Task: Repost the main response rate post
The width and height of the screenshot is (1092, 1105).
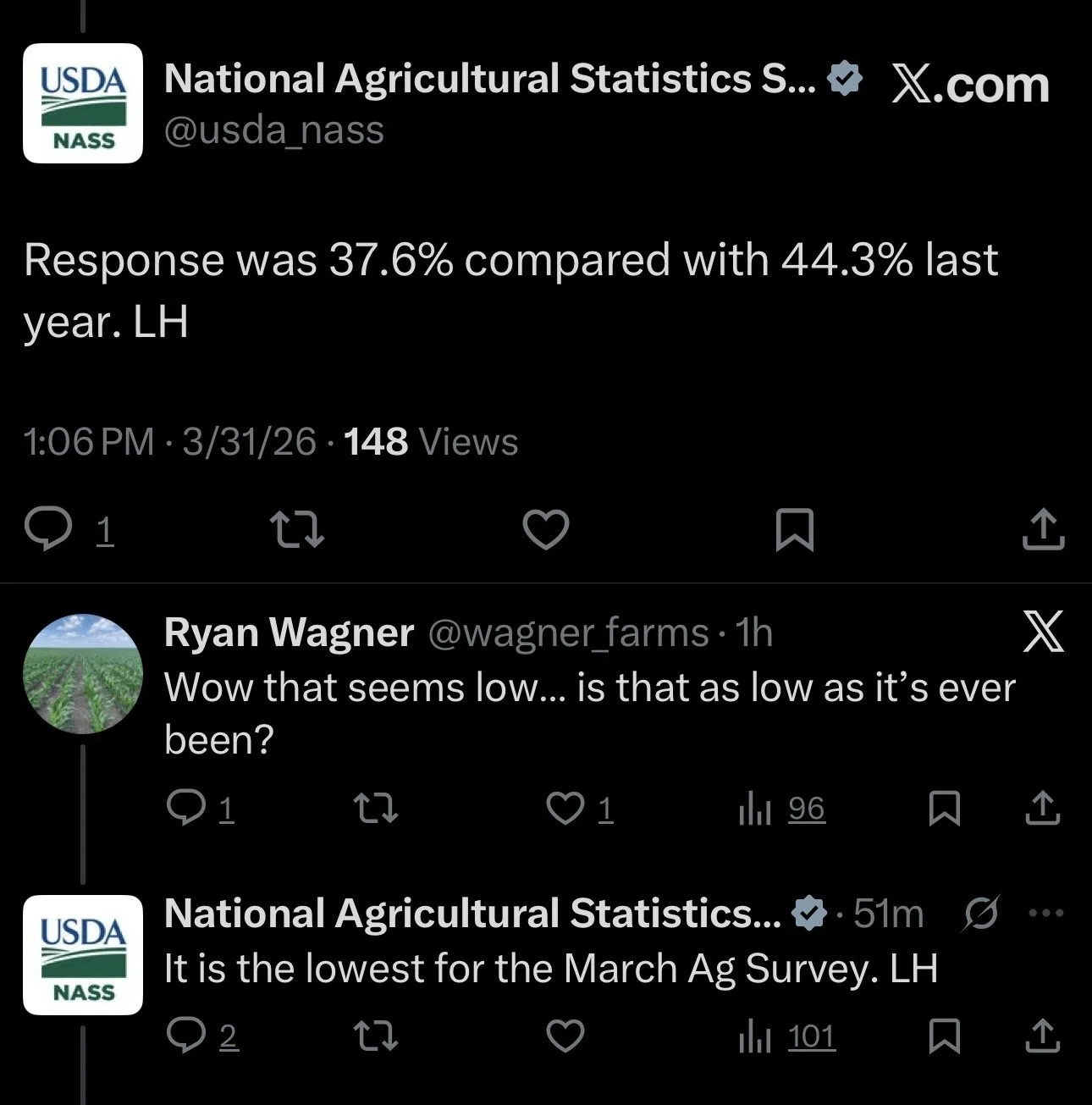Action: coord(296,530)
